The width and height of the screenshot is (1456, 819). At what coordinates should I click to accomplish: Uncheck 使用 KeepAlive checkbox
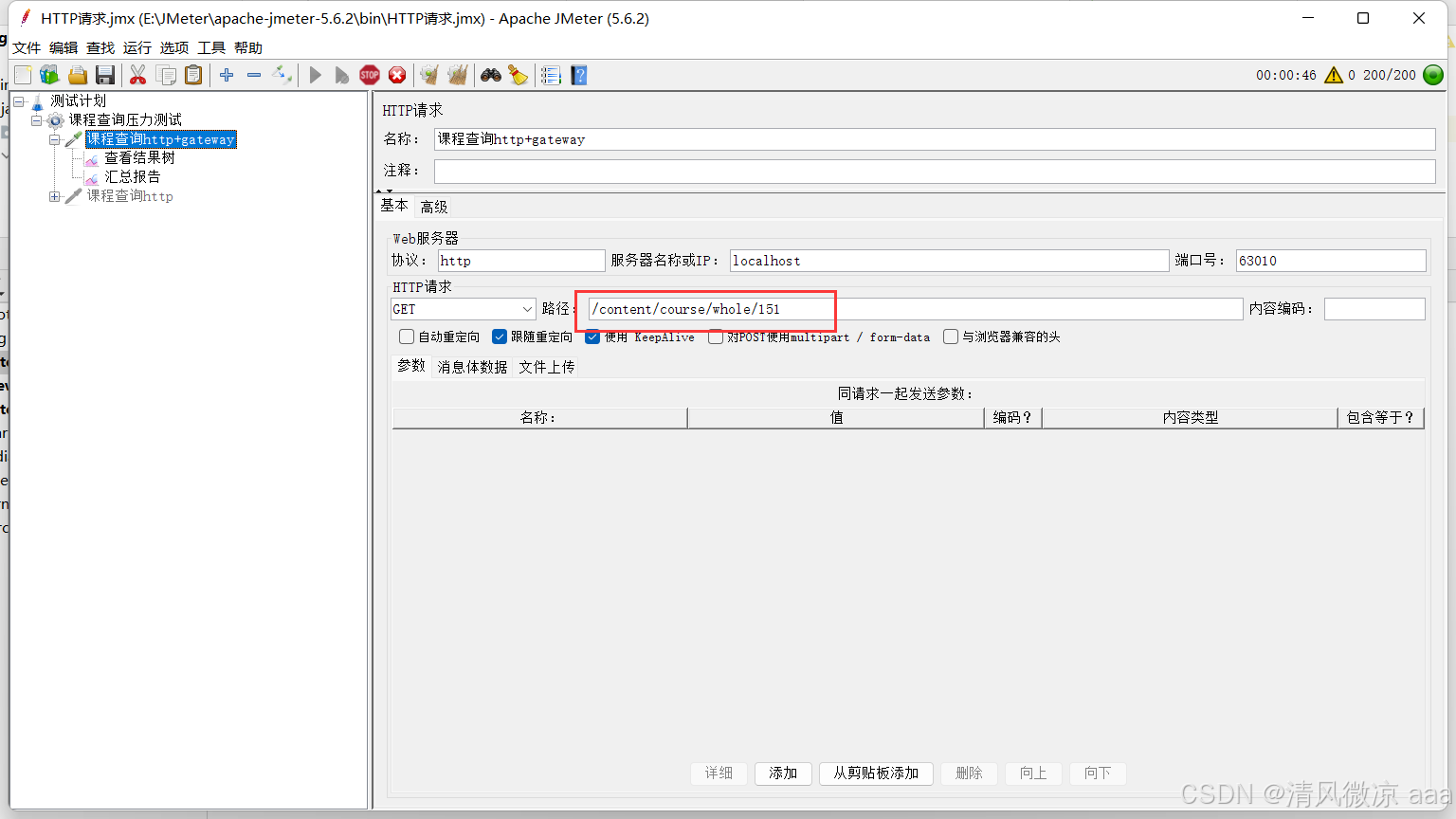click(592, 337)
